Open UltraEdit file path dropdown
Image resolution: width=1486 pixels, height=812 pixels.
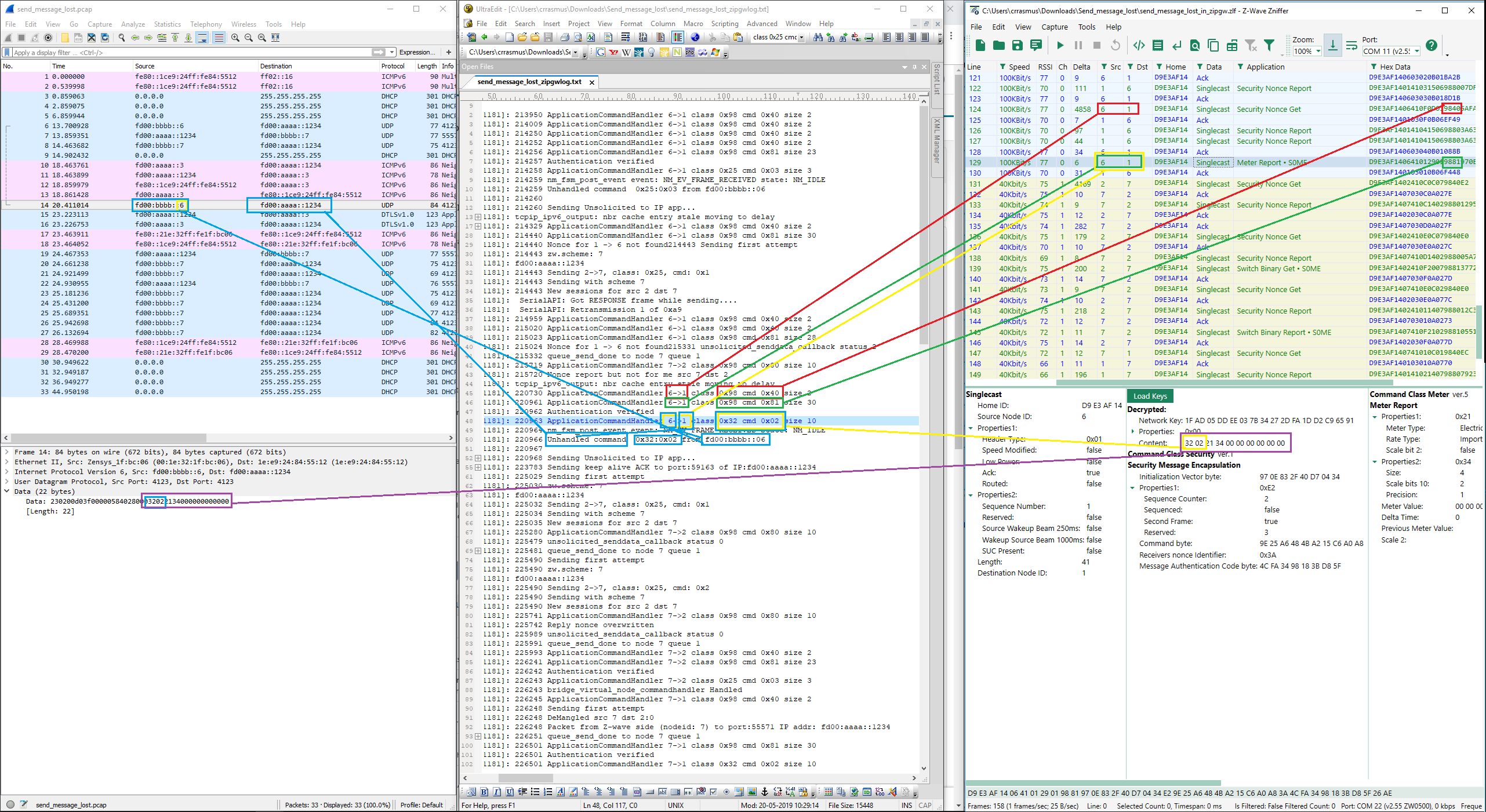tap(575, 52)
